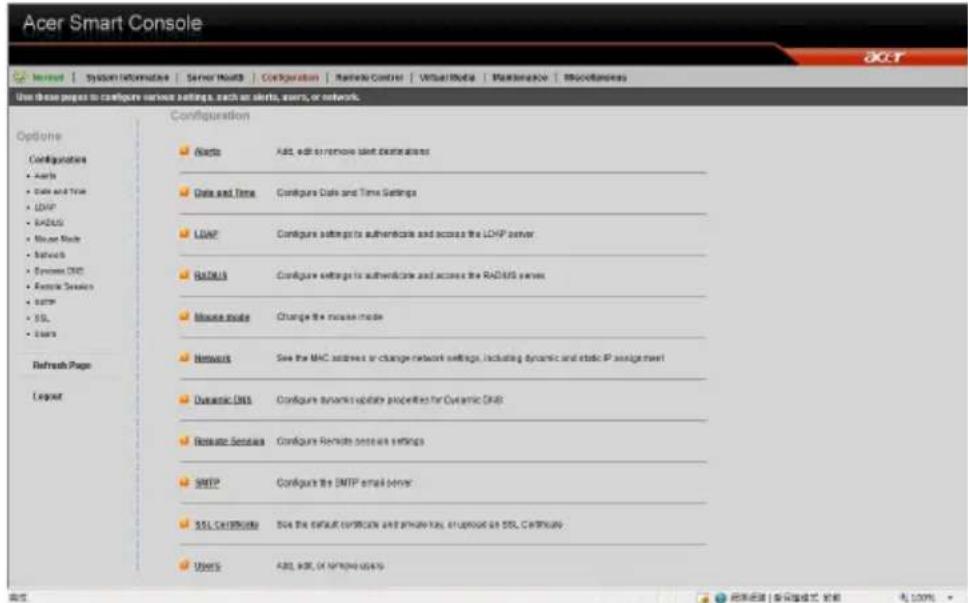Open the Maintenance tab
The height and width of the screenshot is (603, 968).
520,78
